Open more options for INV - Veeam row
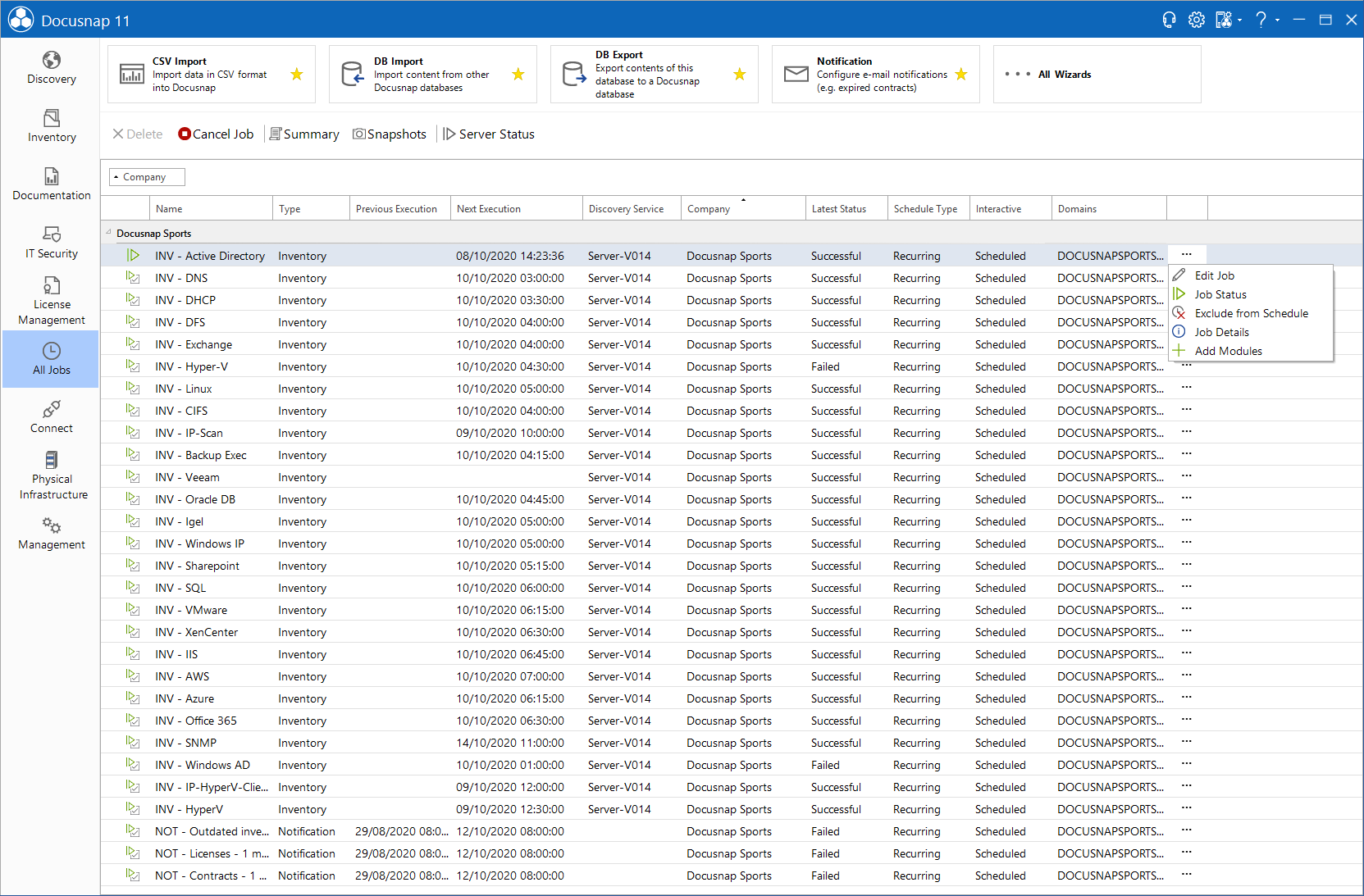The height and width of the screenshot is (896, 1364). tap(1187, 475)
